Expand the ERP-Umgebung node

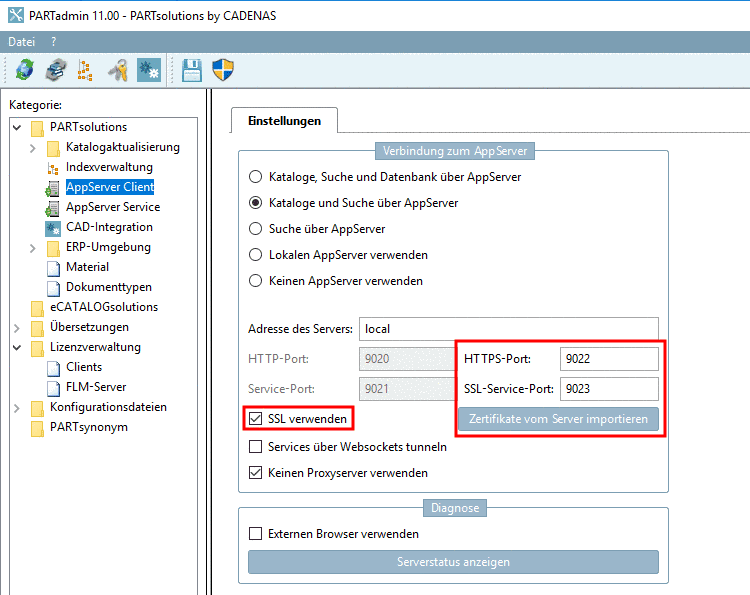(33, 248)
